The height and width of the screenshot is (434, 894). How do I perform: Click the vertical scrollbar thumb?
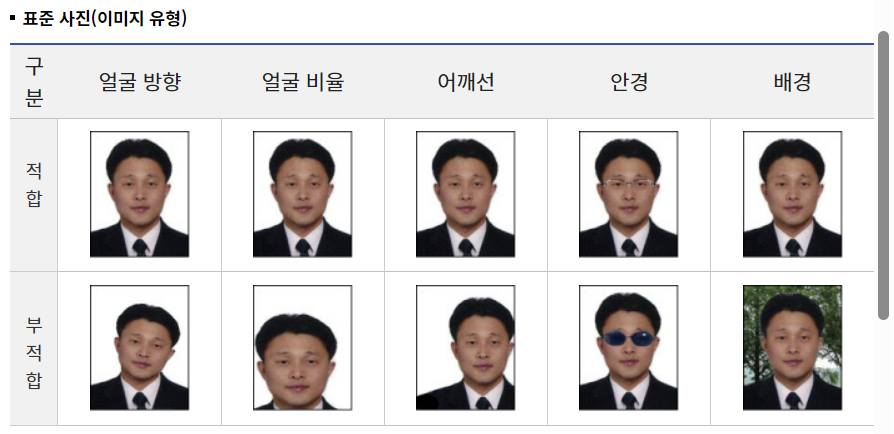pyautogui.click(x=883, y=175)
